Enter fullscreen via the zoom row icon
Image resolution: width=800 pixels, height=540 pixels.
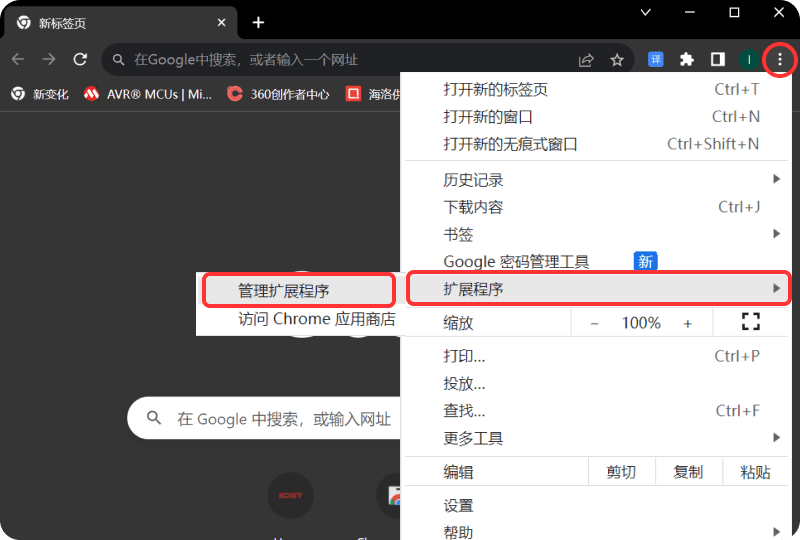751,322
